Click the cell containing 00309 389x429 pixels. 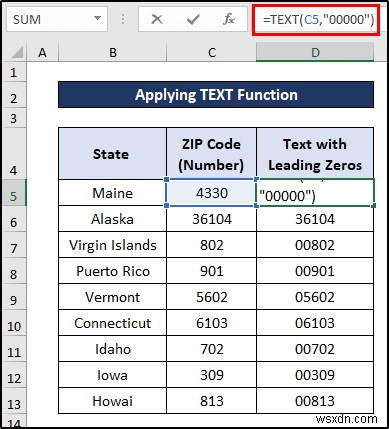tap(315, 375)
